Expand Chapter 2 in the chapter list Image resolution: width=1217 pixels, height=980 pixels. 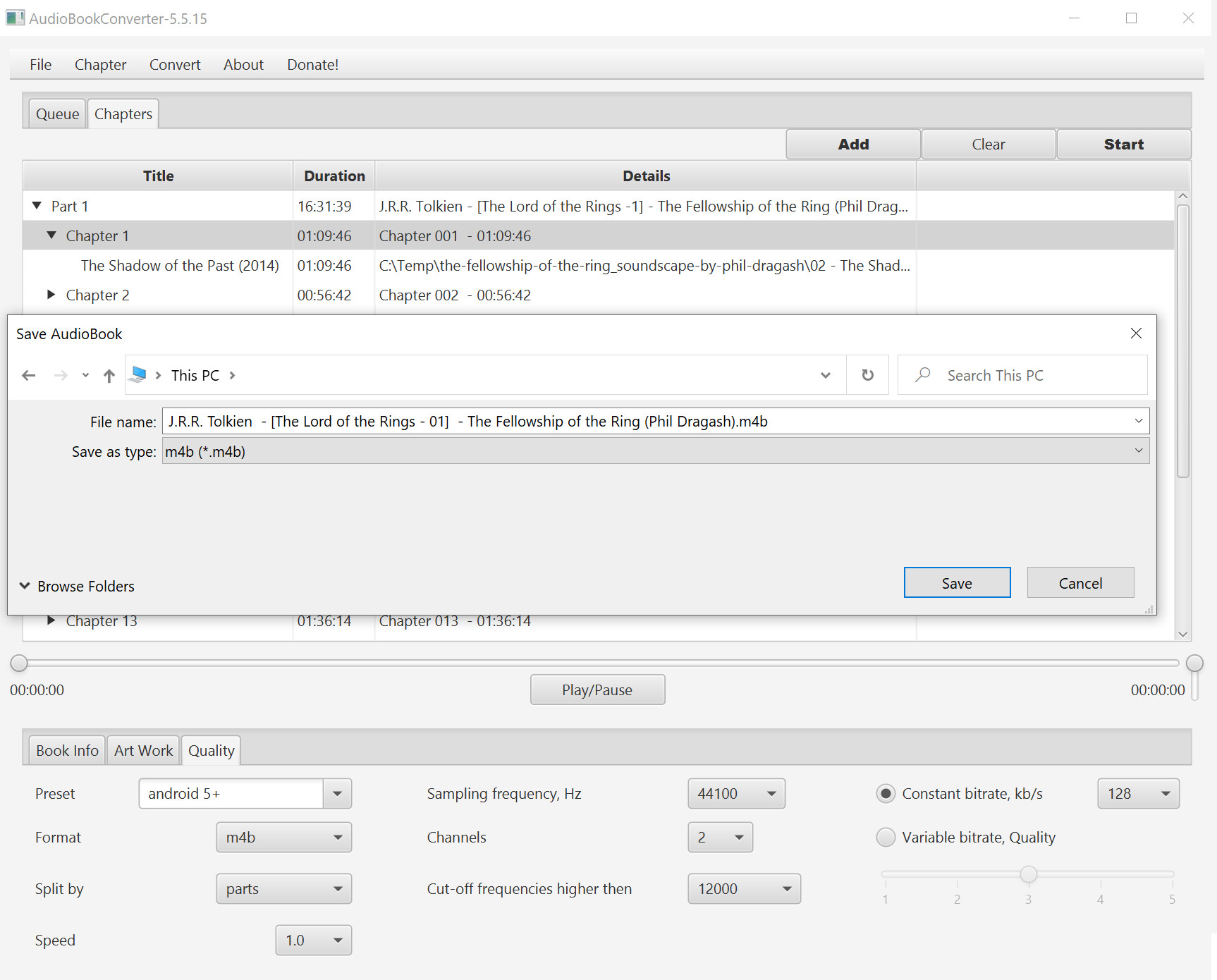(x=50, y=295)
